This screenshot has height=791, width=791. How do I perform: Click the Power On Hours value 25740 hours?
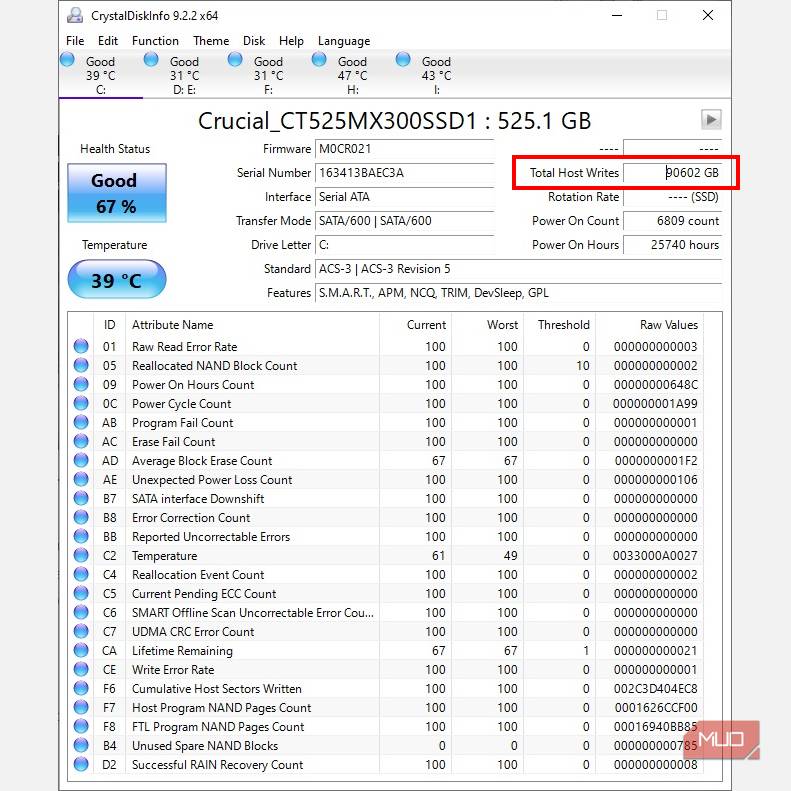pyautogui.click(x=672, y=245)
